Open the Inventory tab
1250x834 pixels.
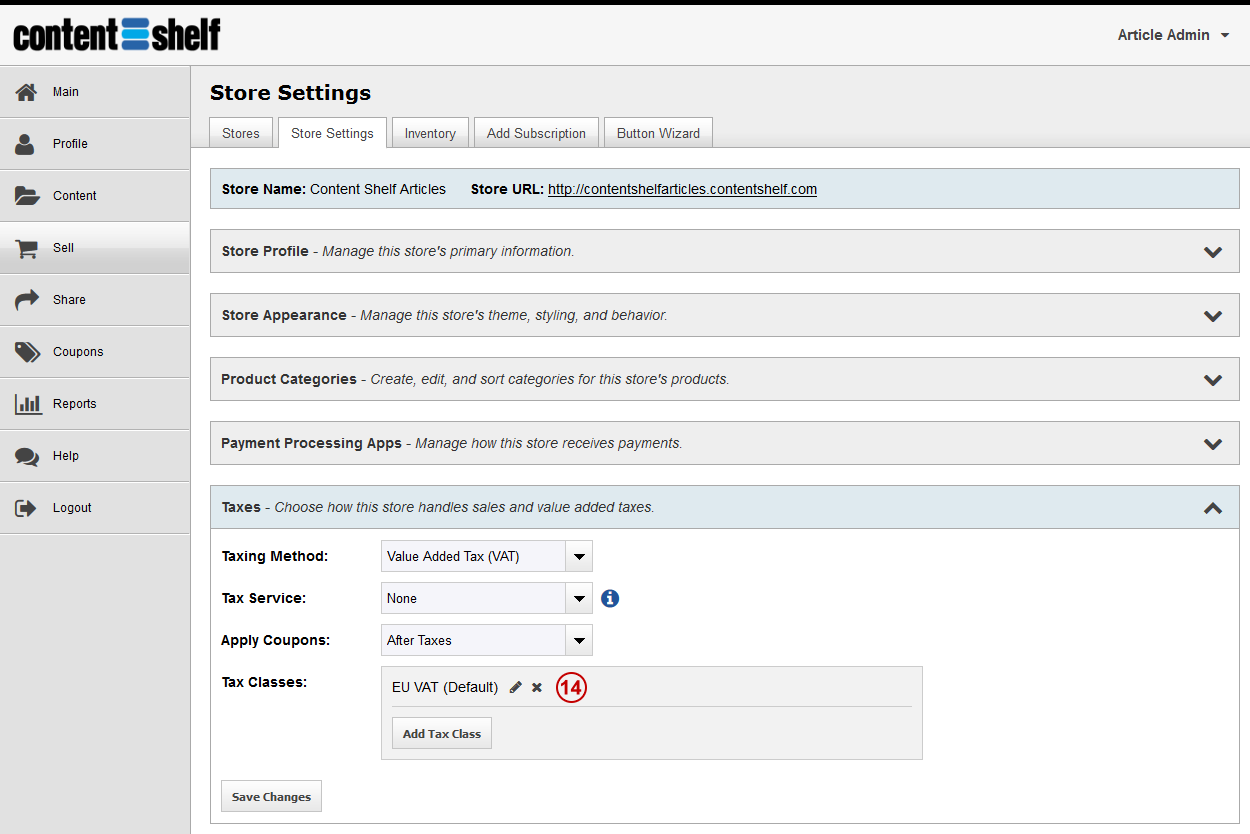click(430, 133)
